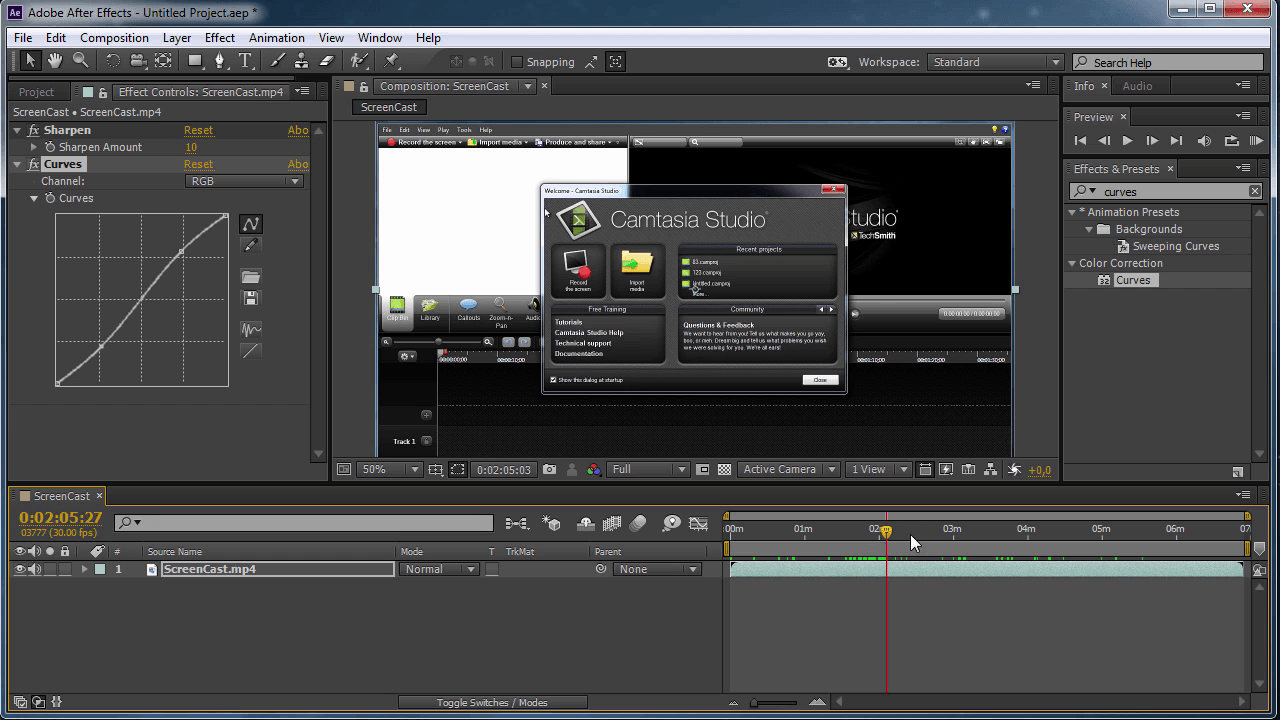Mute audio of ScreenCast.mp4 layer

[35, 569]
